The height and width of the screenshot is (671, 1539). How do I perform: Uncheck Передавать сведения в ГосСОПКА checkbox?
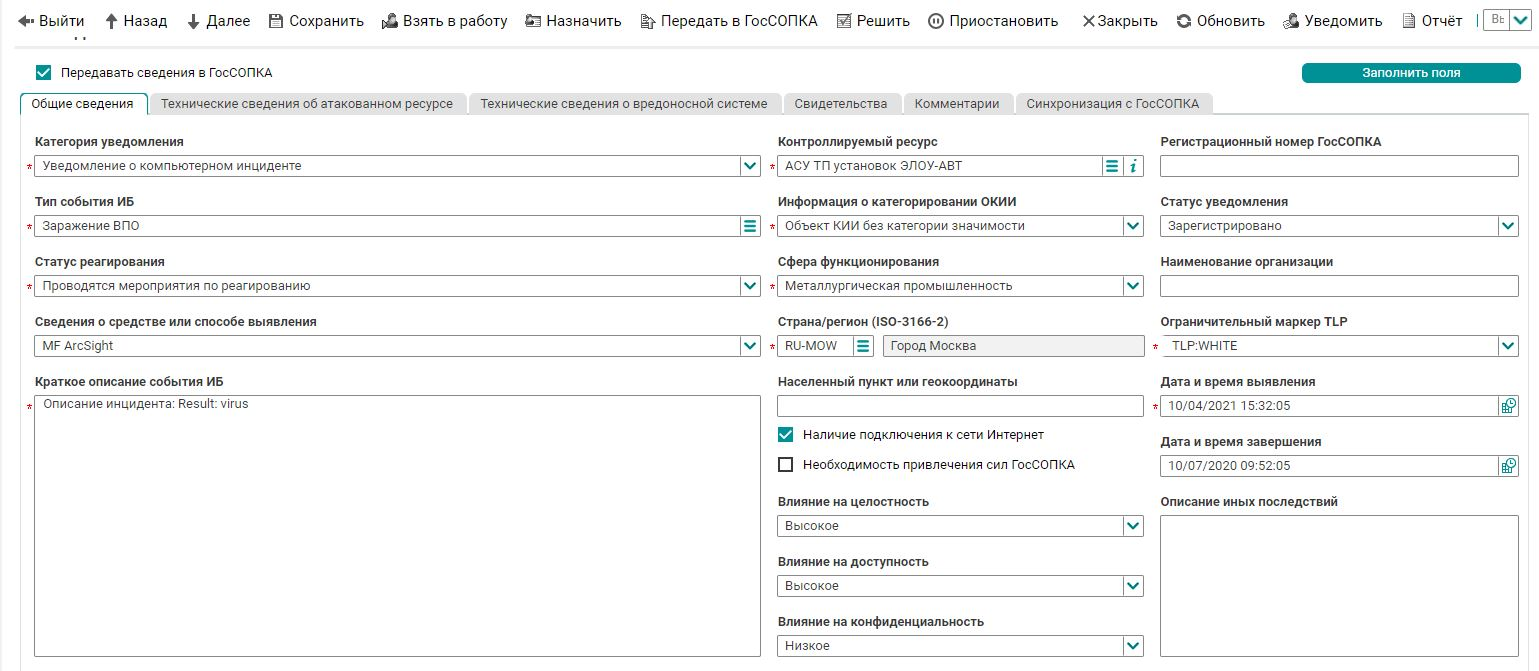click(x=43, y=72)
